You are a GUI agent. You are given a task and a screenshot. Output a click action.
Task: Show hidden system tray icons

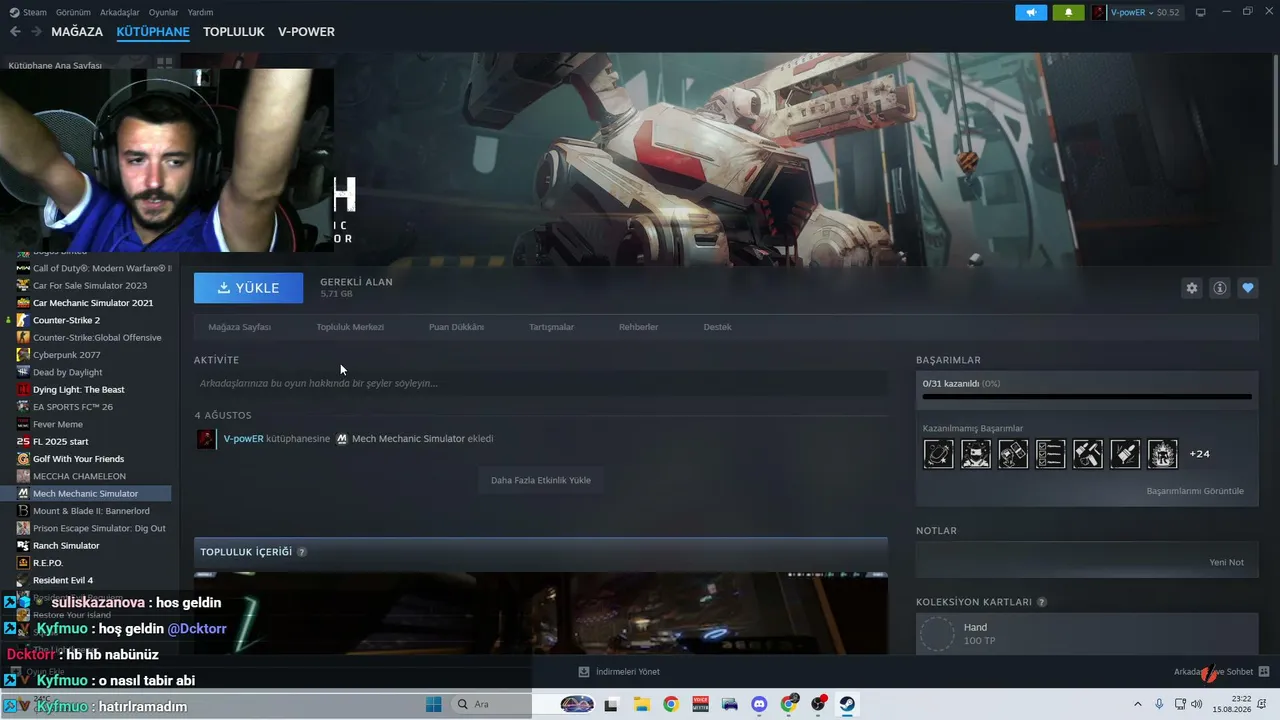tap(1139, 704)
